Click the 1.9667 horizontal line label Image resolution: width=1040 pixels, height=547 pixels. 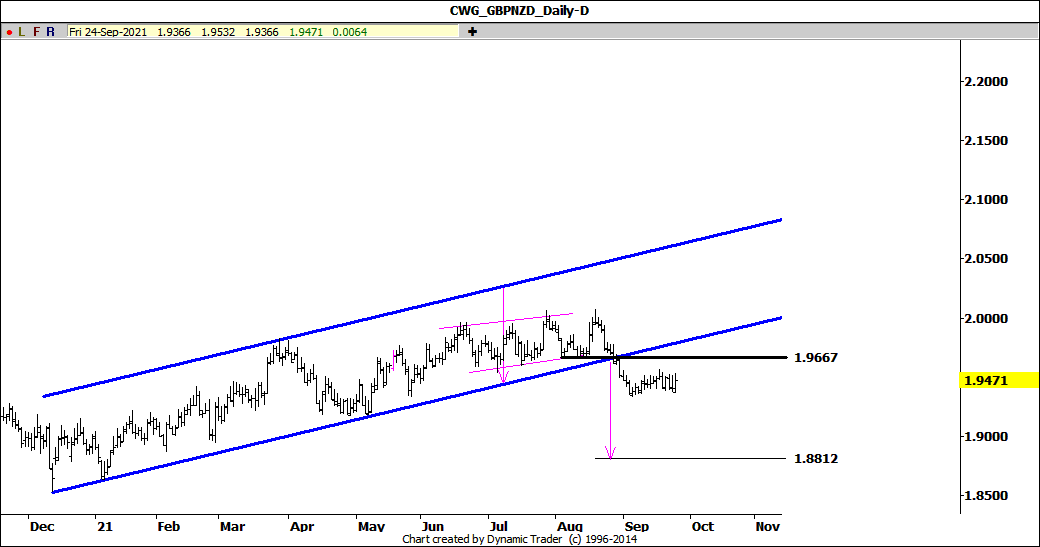point(816,357)
